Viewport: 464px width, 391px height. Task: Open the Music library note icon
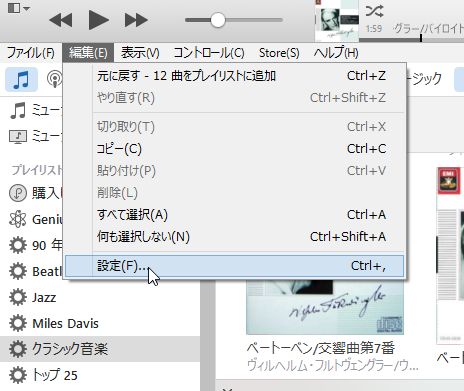coord(21,79)
